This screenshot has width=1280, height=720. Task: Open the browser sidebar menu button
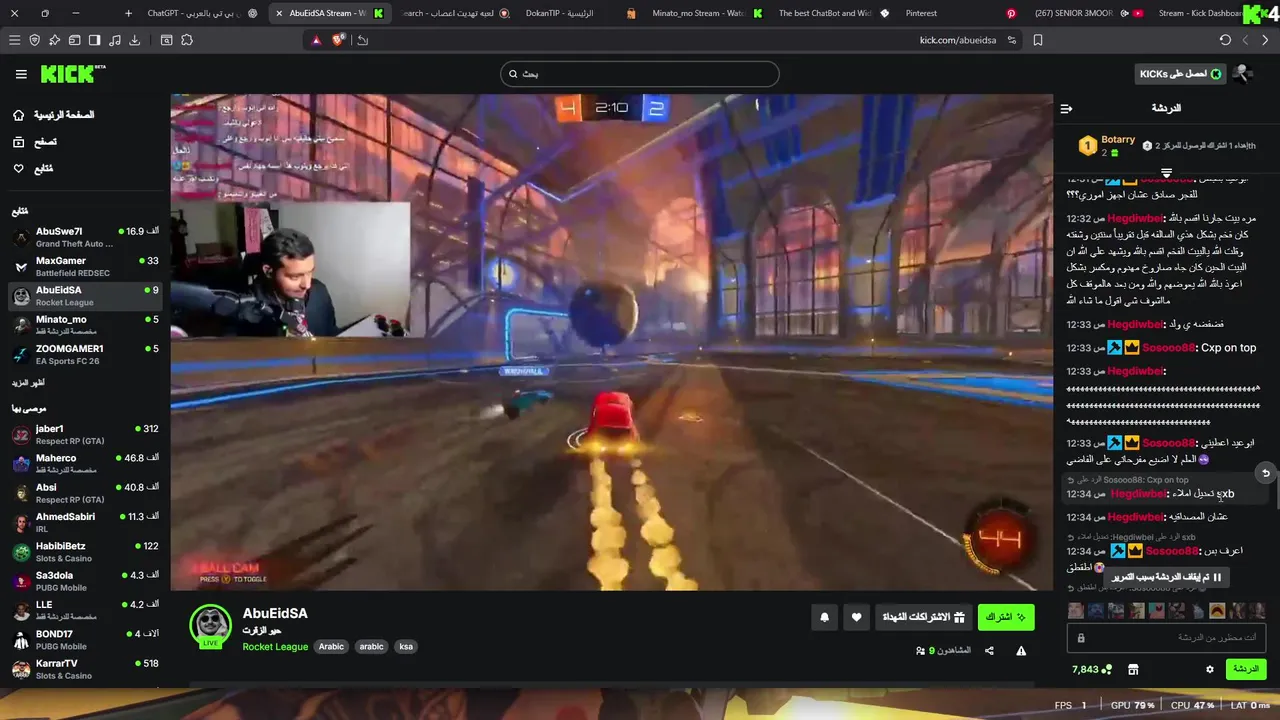click(14, 40)
